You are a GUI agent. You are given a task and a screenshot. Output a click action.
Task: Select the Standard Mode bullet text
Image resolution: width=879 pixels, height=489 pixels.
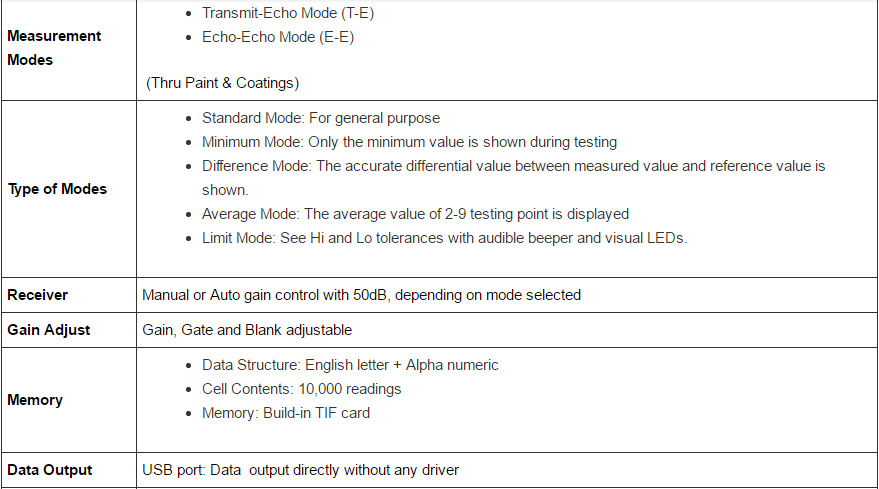pyautogui.click(x=321, y=118)
